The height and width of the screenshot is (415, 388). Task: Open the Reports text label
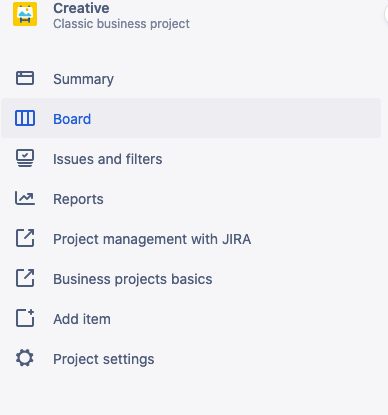[x=78, y=199]
